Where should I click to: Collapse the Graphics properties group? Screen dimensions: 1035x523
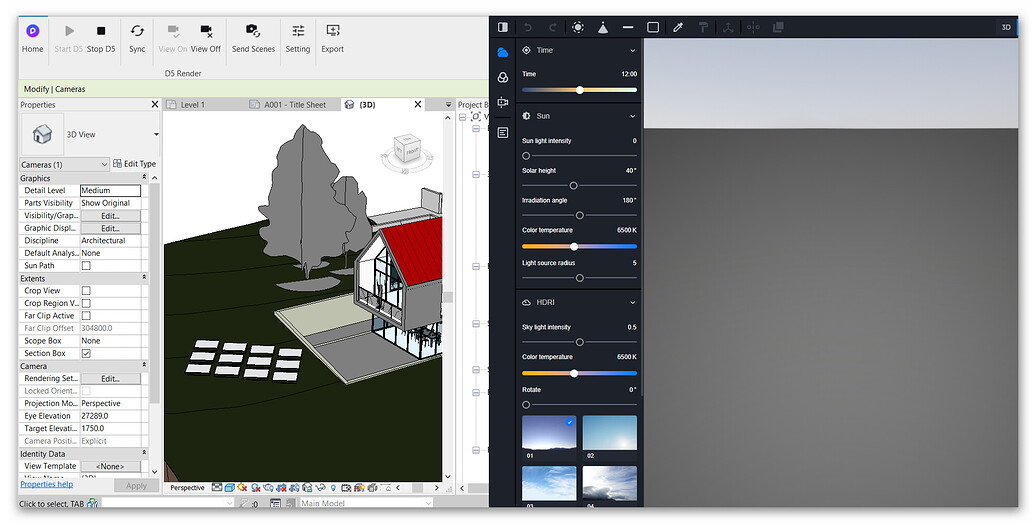click(x=145, y=178)
